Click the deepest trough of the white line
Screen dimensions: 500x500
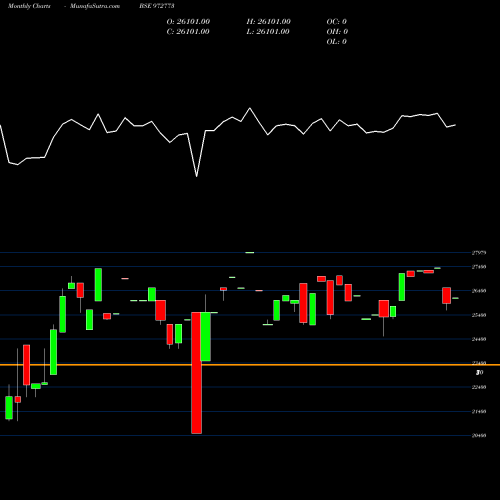pos(196,176)
